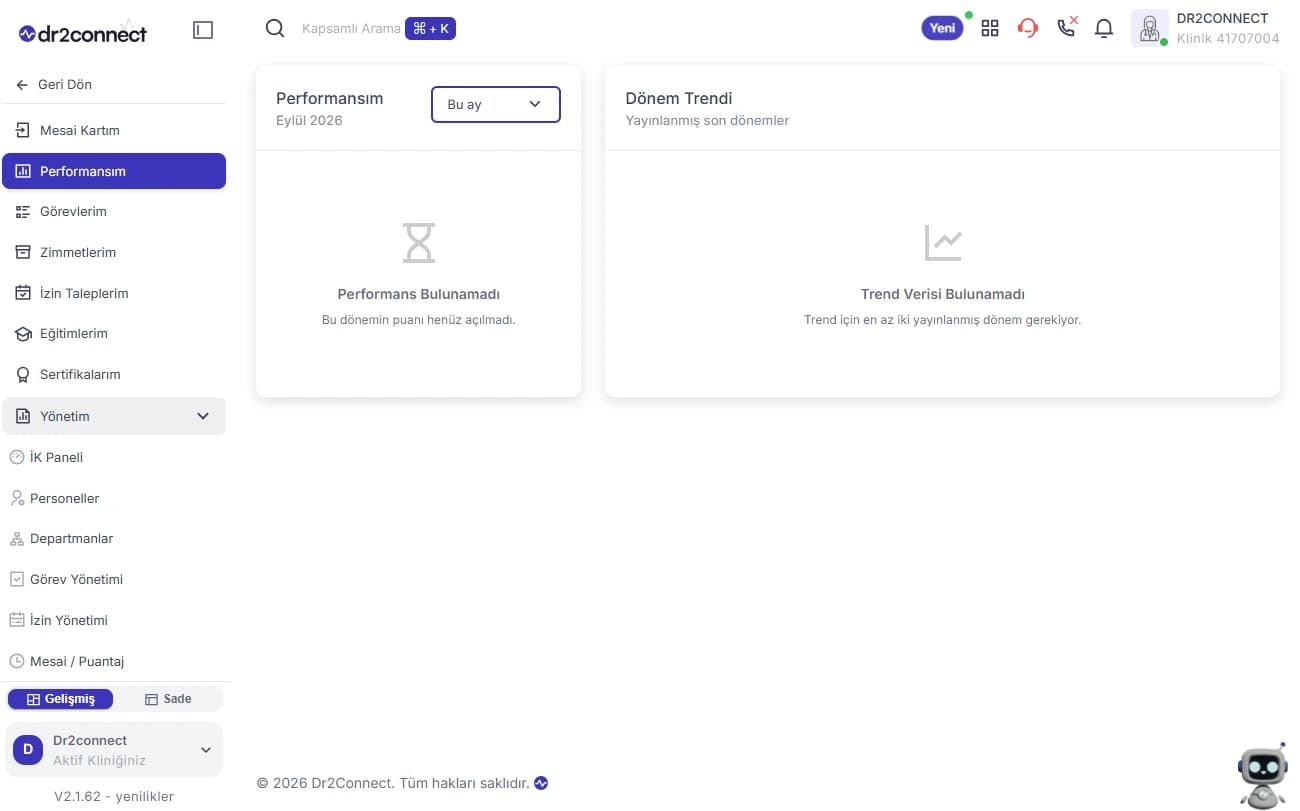
Task: Click the Yeni badge button
Action: [x=943, y=28]
